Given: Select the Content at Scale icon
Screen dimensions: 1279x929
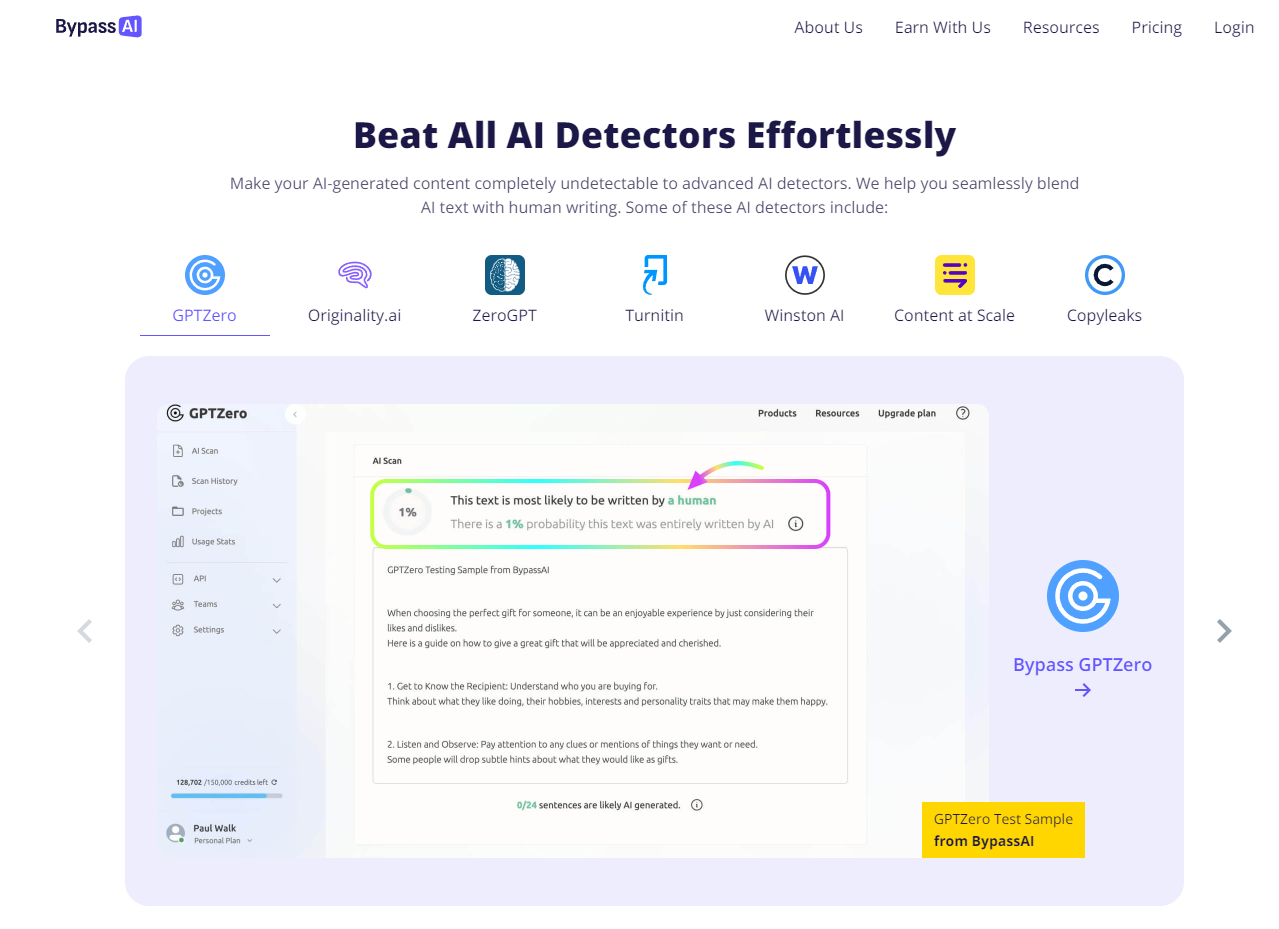Looking at the screenshot, I should [x=955, y=275].
